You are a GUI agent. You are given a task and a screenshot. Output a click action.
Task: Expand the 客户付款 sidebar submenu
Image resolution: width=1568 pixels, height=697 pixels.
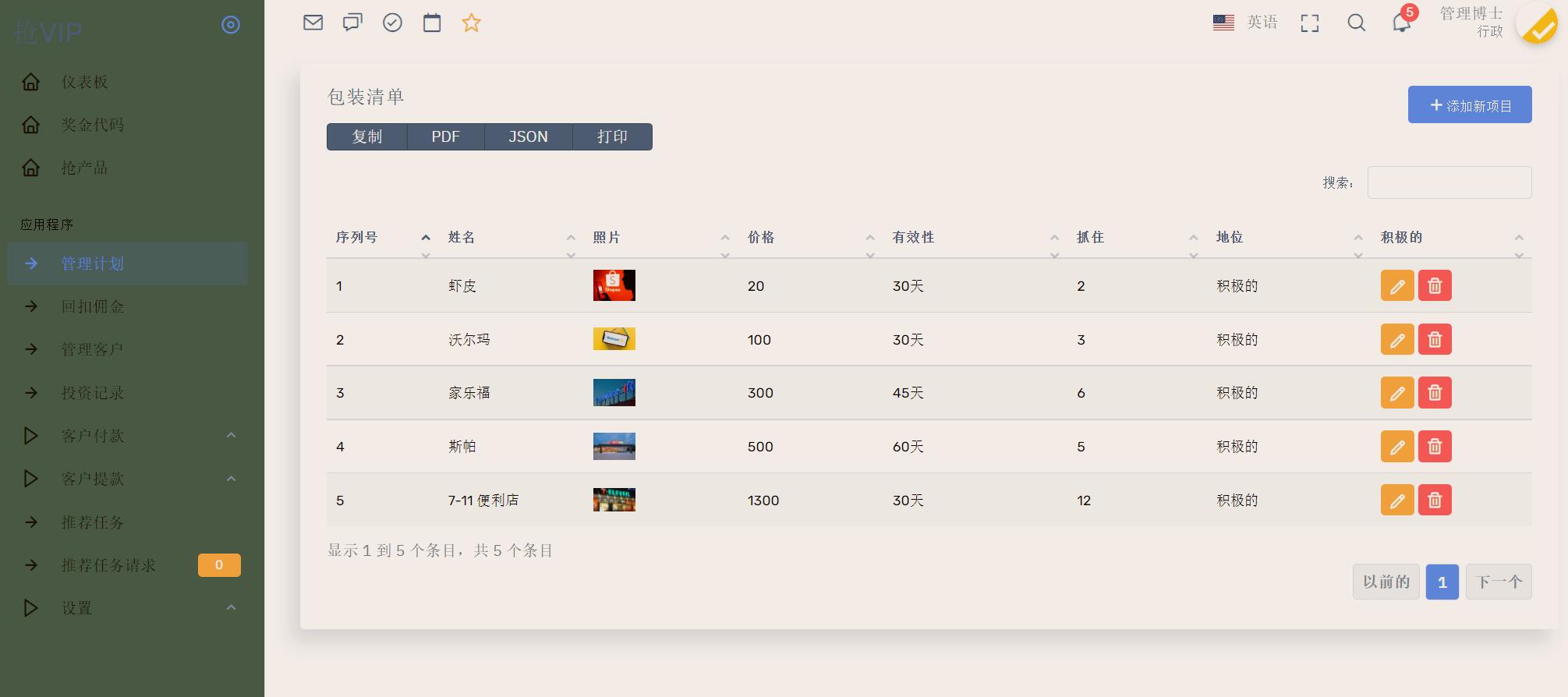click(129, 436)
